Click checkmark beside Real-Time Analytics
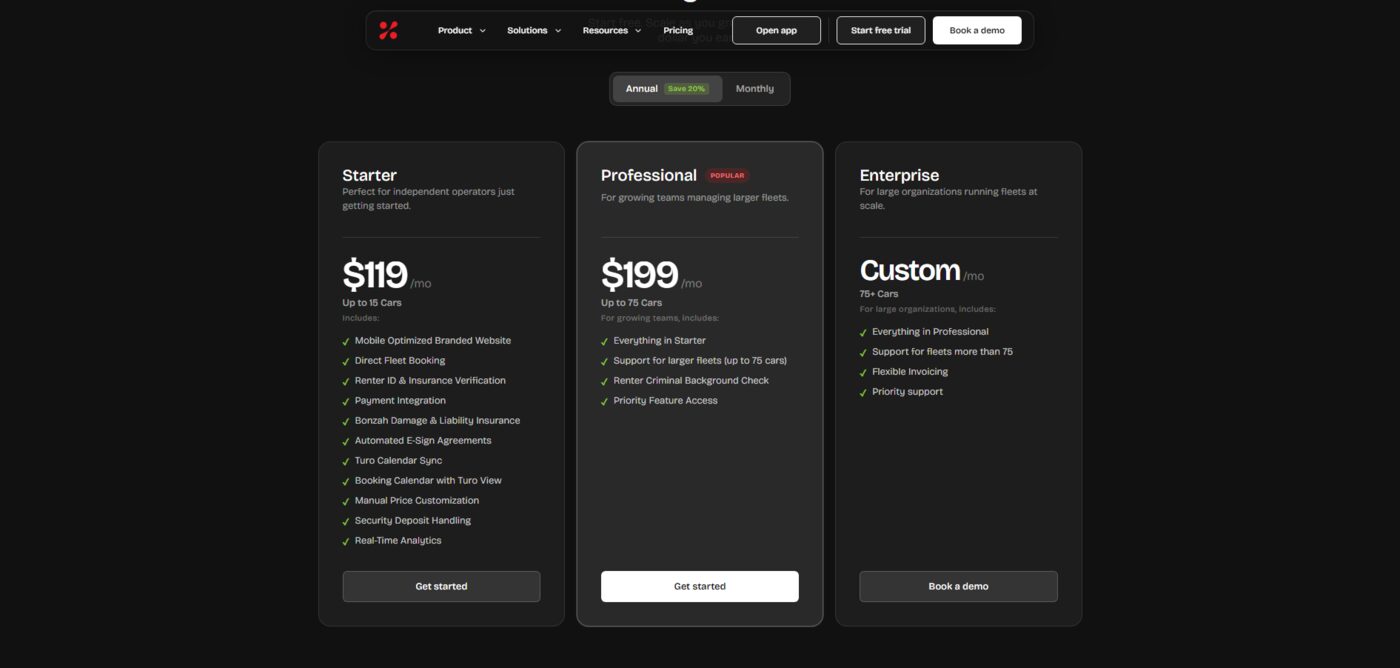The width and height of the screenshot is (1400, 668). (346, 541)
